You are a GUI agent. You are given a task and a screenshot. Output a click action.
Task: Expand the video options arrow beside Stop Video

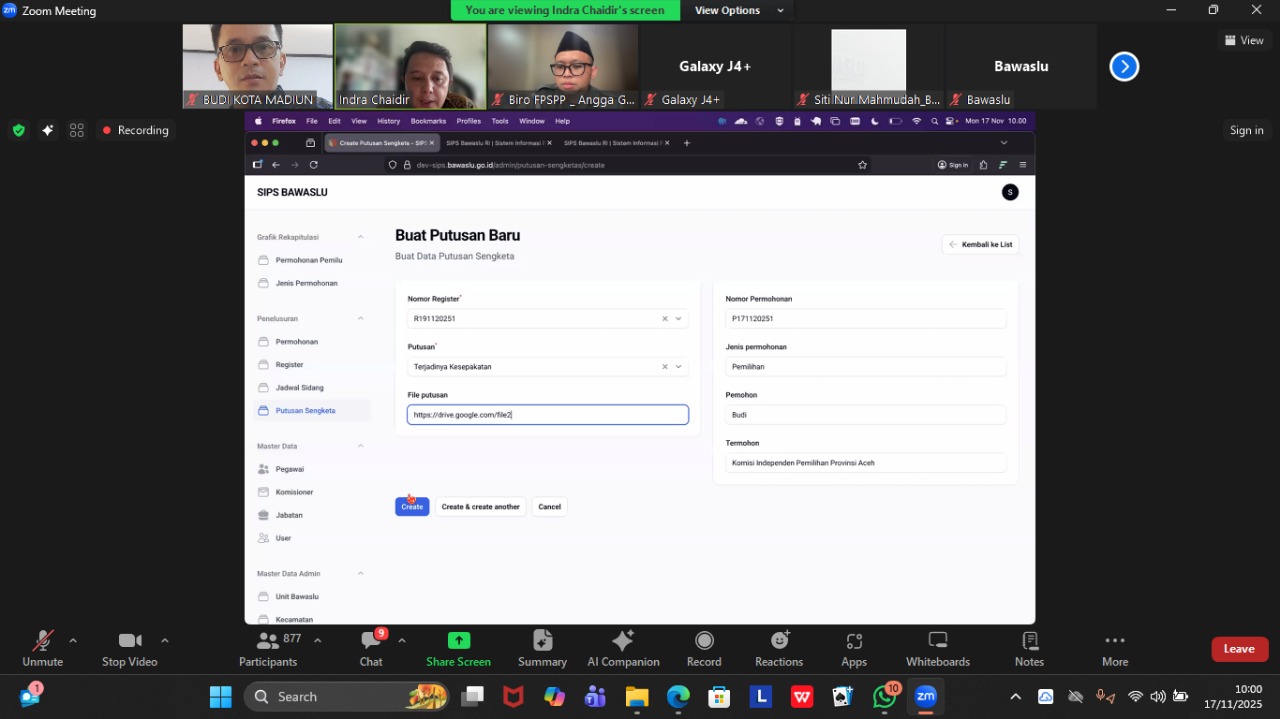pyautogui.click(x=165, y=640)
